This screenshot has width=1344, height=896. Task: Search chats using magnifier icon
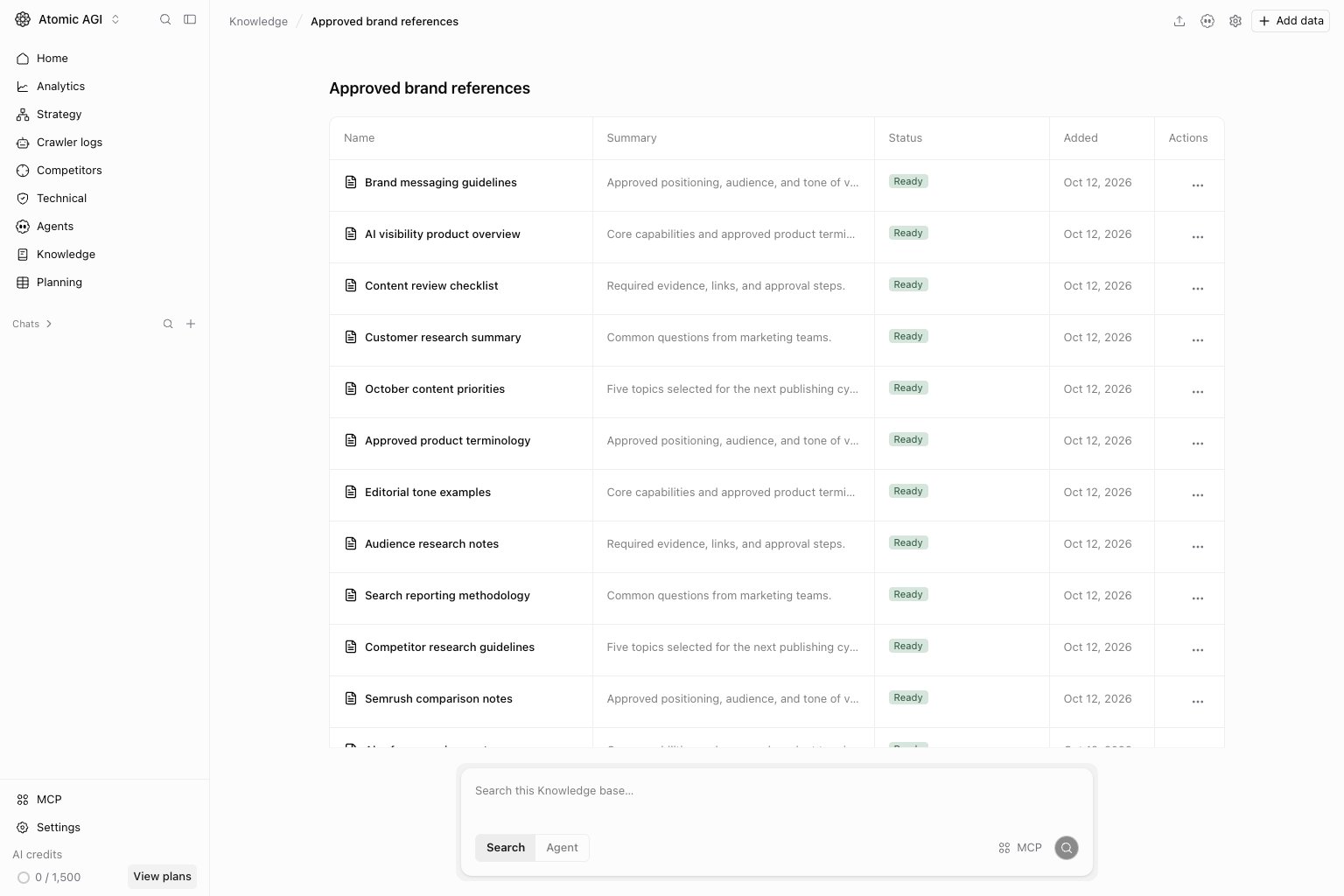(x=168, y=324)
